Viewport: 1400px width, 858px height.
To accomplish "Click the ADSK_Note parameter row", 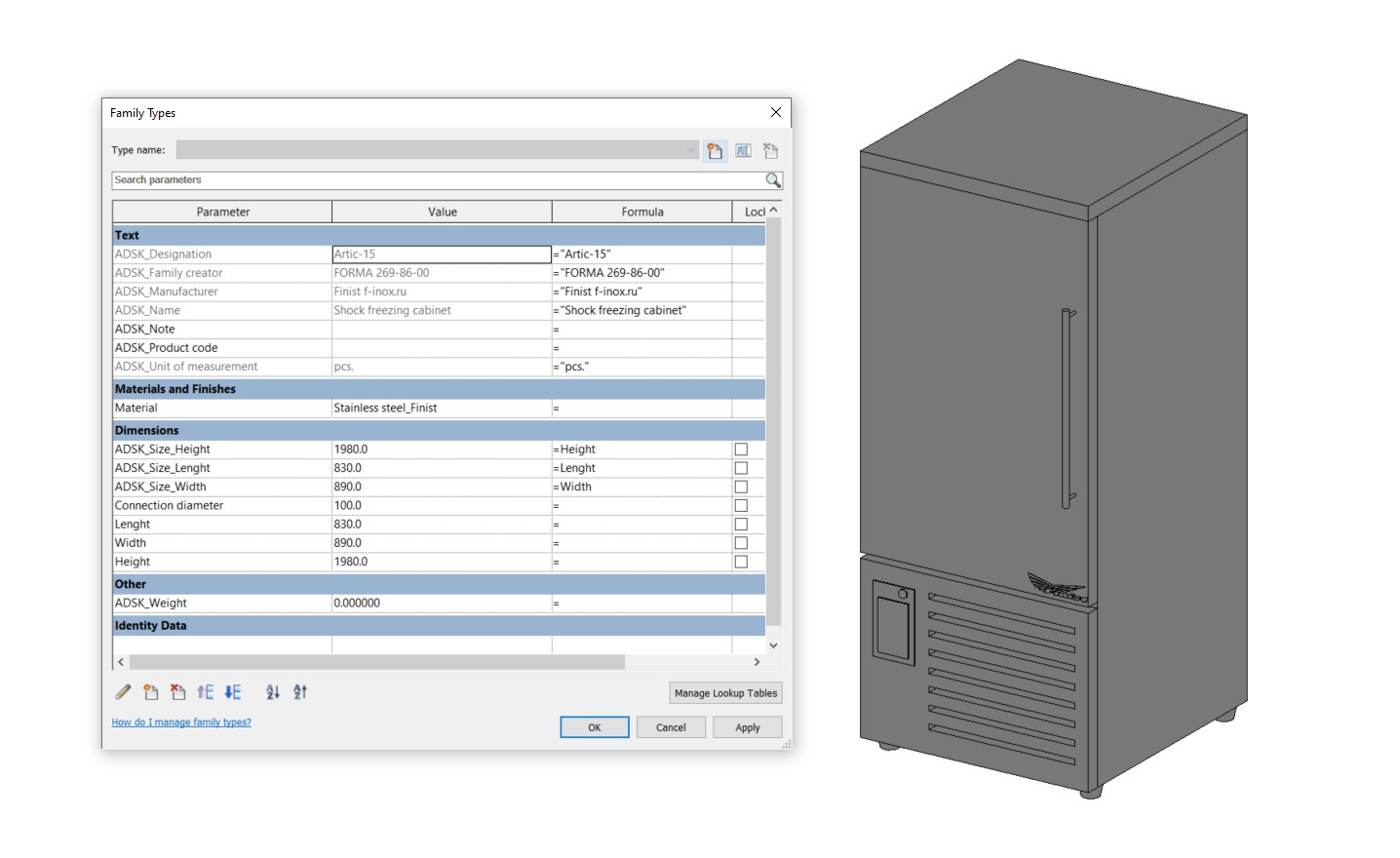I will (x=439, y=330).
